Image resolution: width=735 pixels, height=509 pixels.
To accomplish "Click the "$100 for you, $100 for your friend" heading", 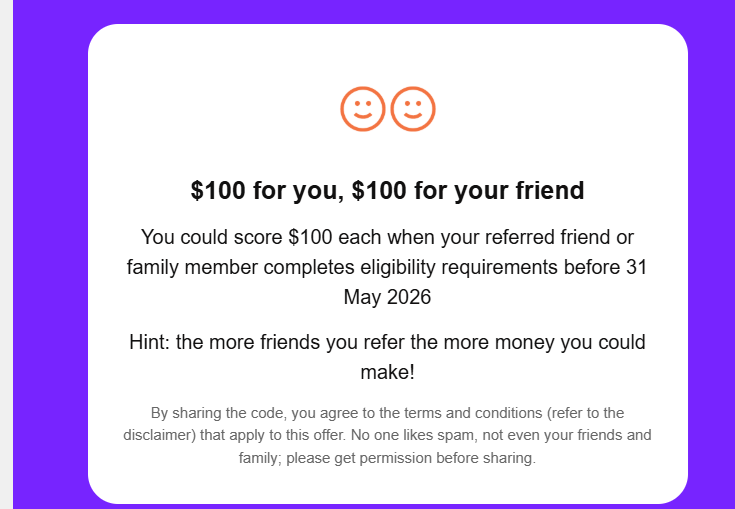I will (387, 190).
